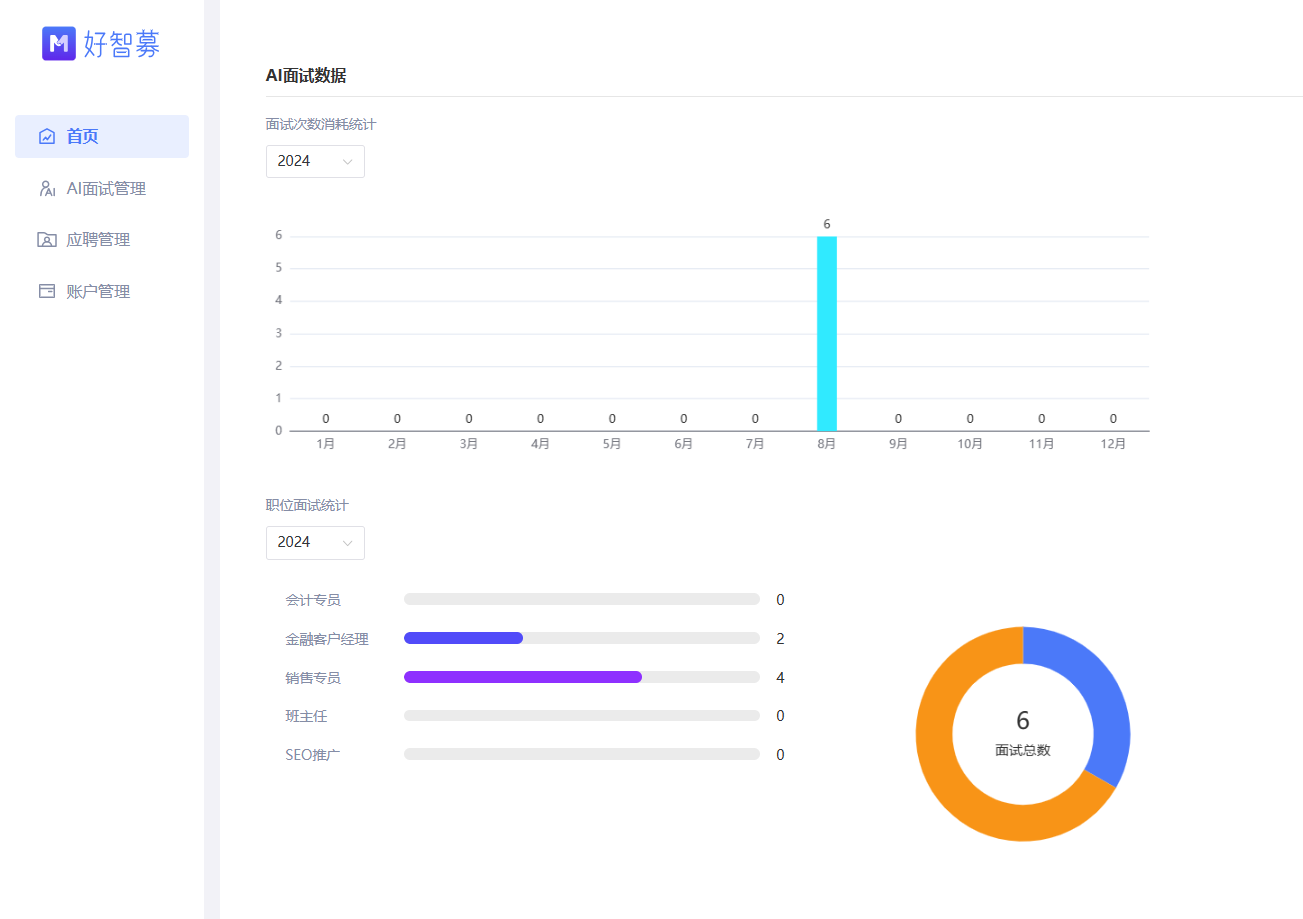The width and height of the screenshot is (1303, 919).
Task: Open year dropdown under 面试次数消耗统计
Action: point(314,161)
